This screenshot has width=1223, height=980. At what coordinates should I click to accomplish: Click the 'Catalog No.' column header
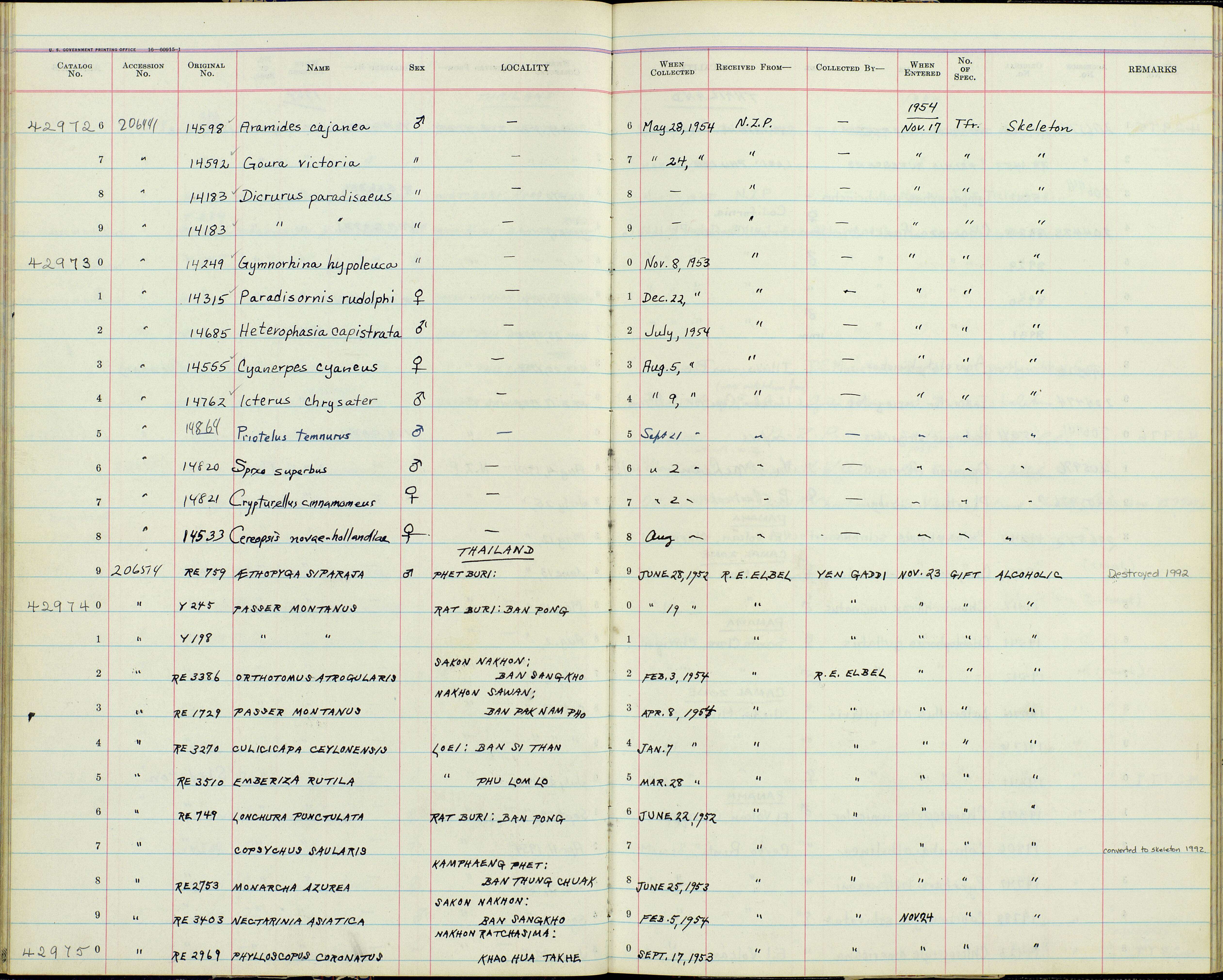coord(75,70)
